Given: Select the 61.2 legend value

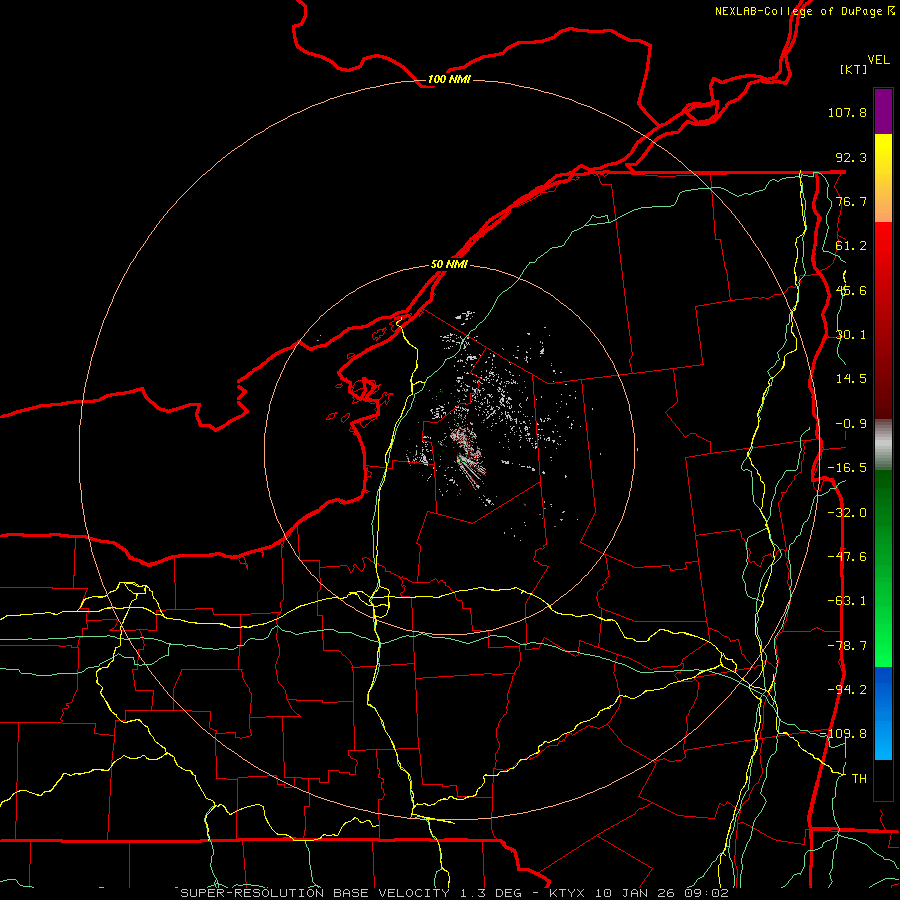Looking at the screenshot, I should pos(851,246).
